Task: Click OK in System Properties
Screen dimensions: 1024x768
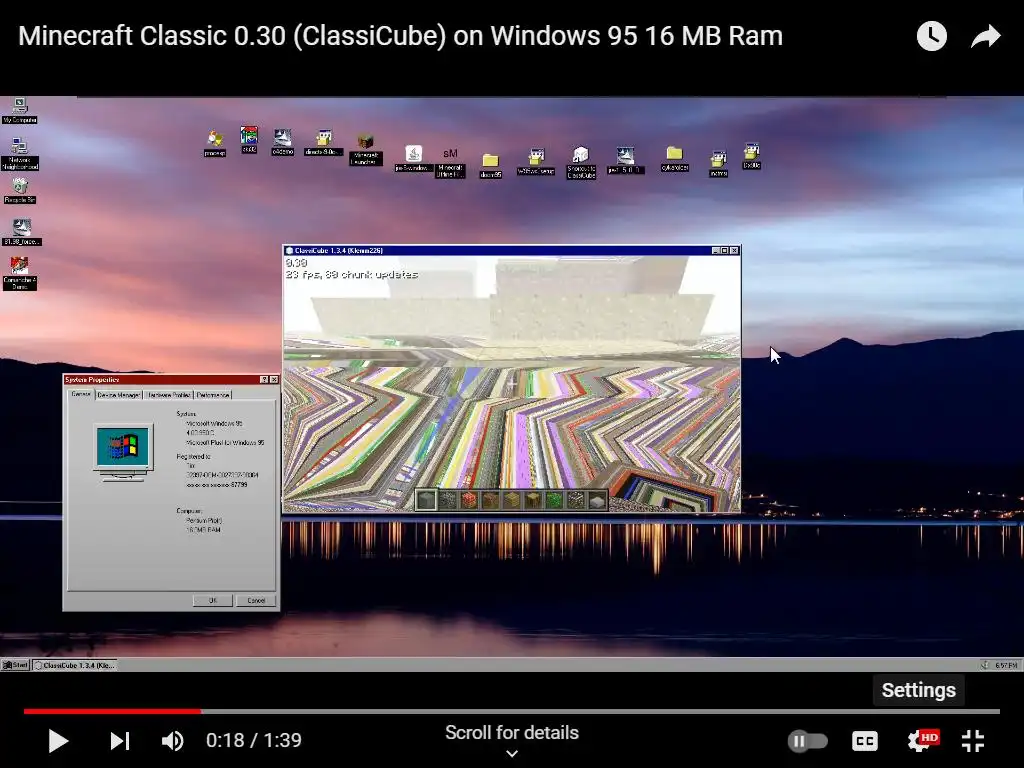Action: click(x=212, y=600)
